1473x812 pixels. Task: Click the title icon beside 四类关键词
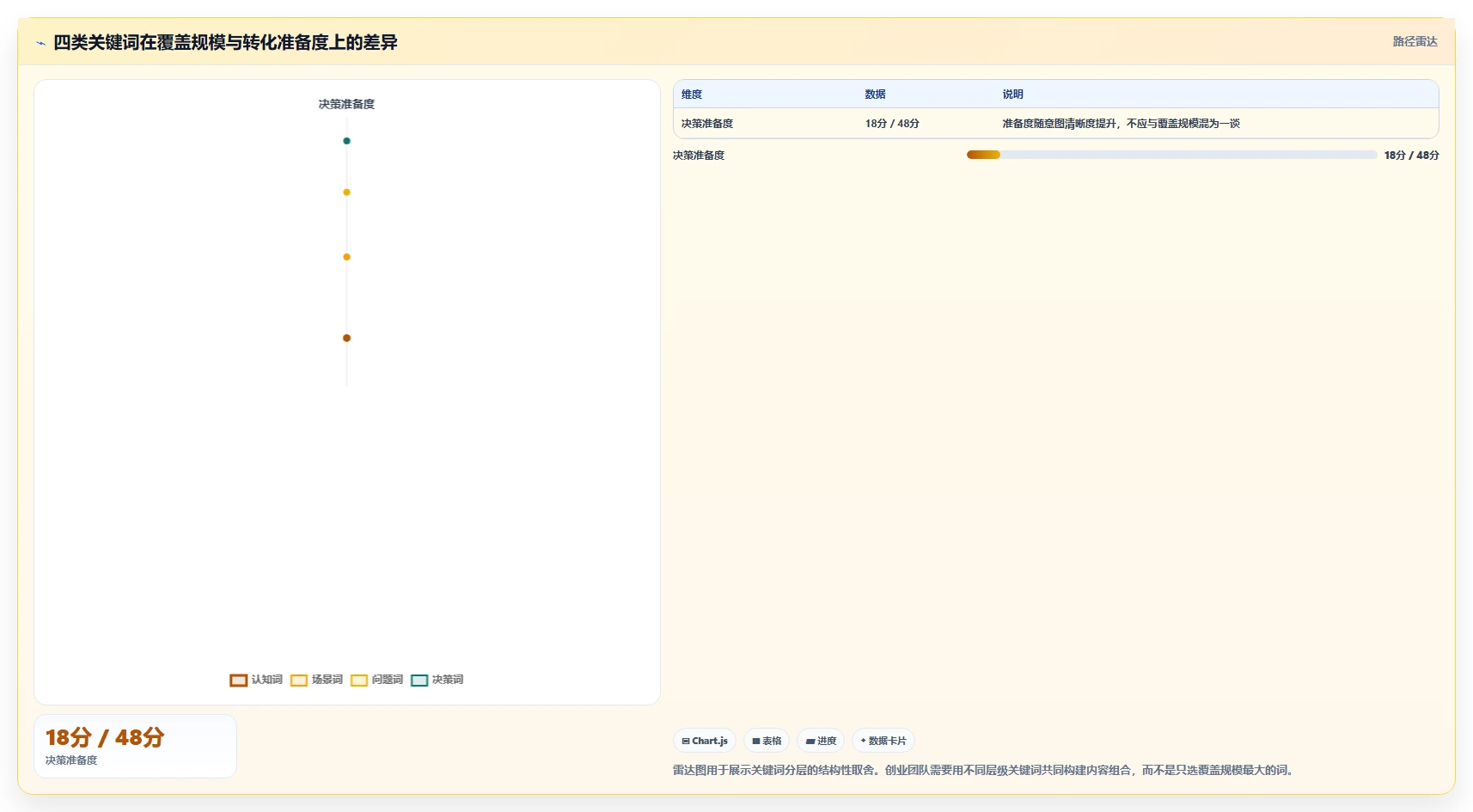pos(40,43)
